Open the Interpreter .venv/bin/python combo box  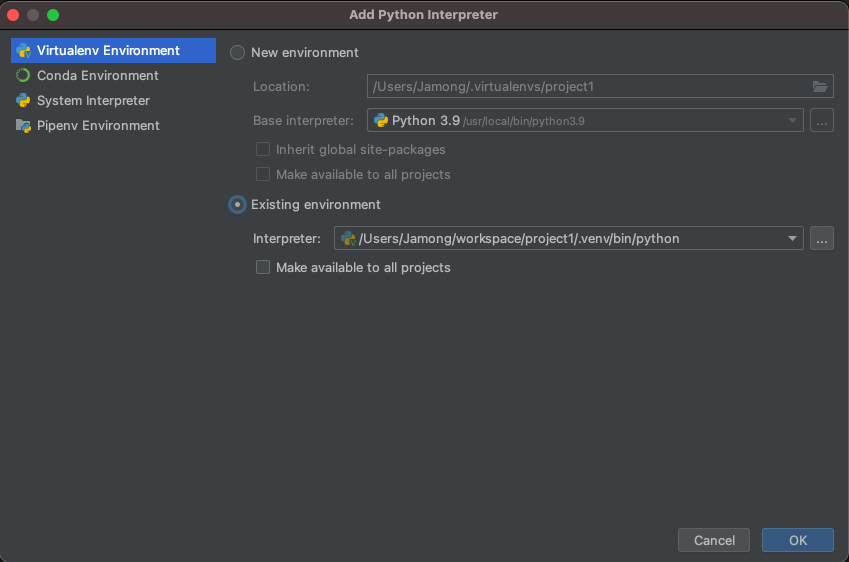pos(569,238)
